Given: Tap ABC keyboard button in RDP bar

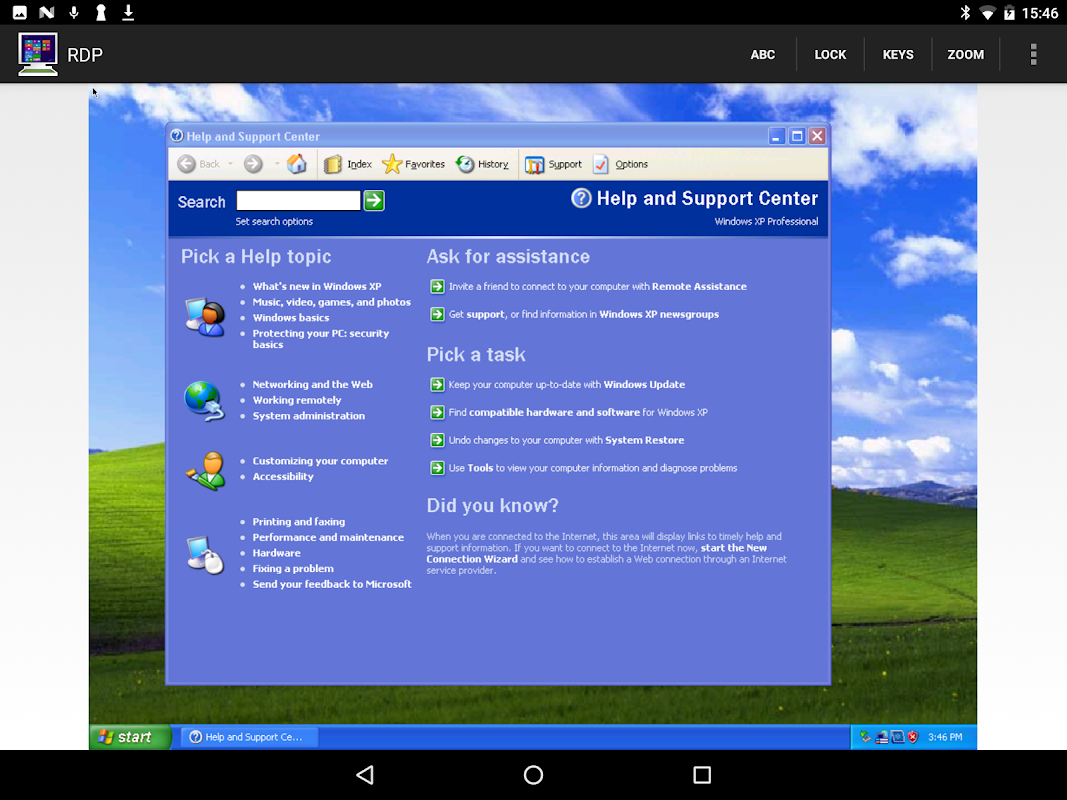Looking at the screenshot, I should pyautogui.click(x=763, y=54).
